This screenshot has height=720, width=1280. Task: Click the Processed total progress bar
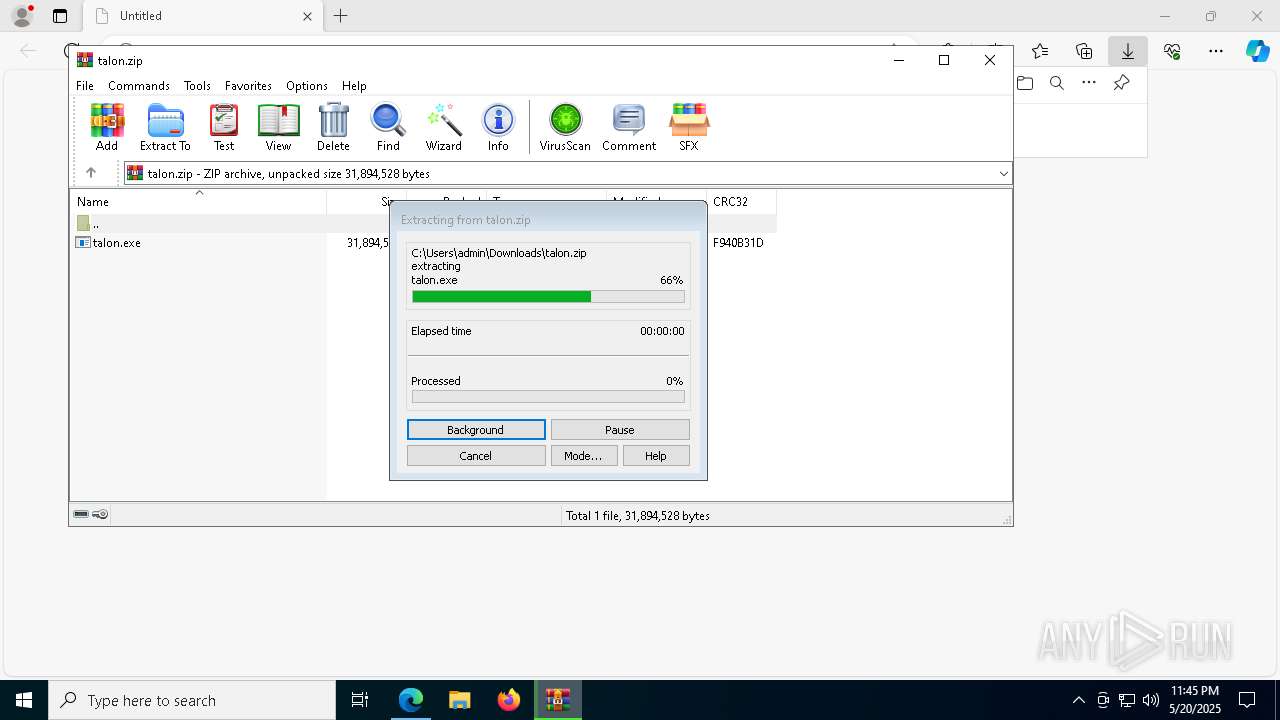pos(548,397)
